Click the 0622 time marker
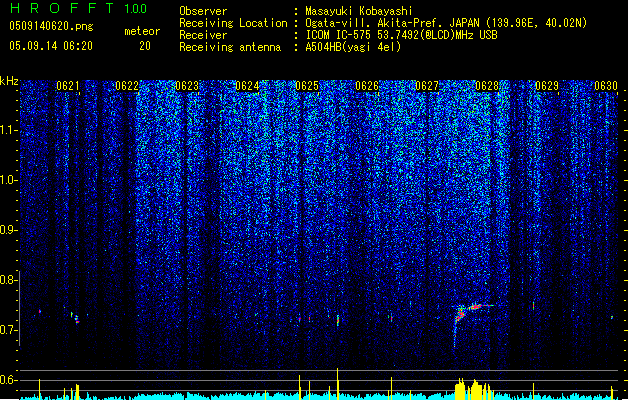The image size is (629, 400). coord(127,86)
